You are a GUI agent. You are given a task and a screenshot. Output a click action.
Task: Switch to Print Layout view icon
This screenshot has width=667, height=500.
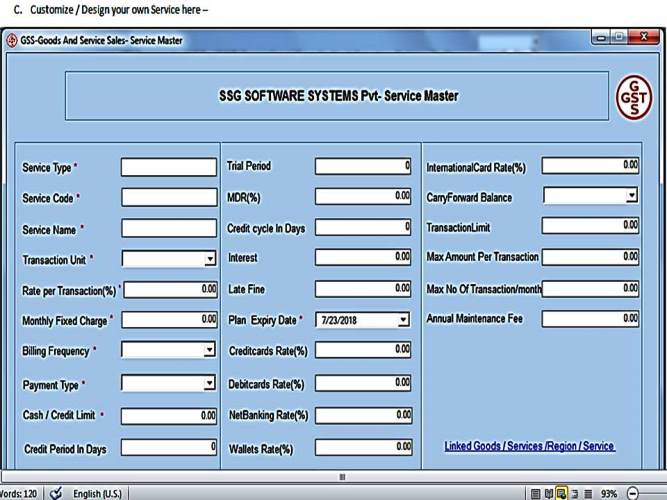coord(536,494)
